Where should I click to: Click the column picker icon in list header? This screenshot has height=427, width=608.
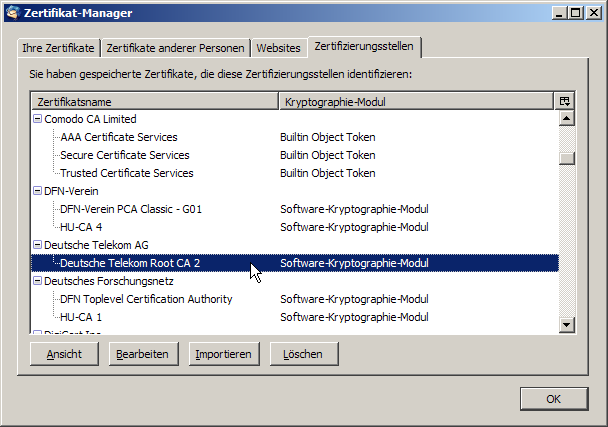(565, 101)
